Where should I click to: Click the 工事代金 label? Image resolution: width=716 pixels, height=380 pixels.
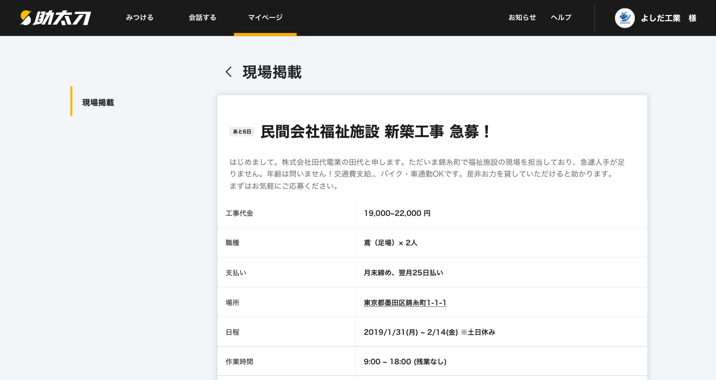(239, 213)
